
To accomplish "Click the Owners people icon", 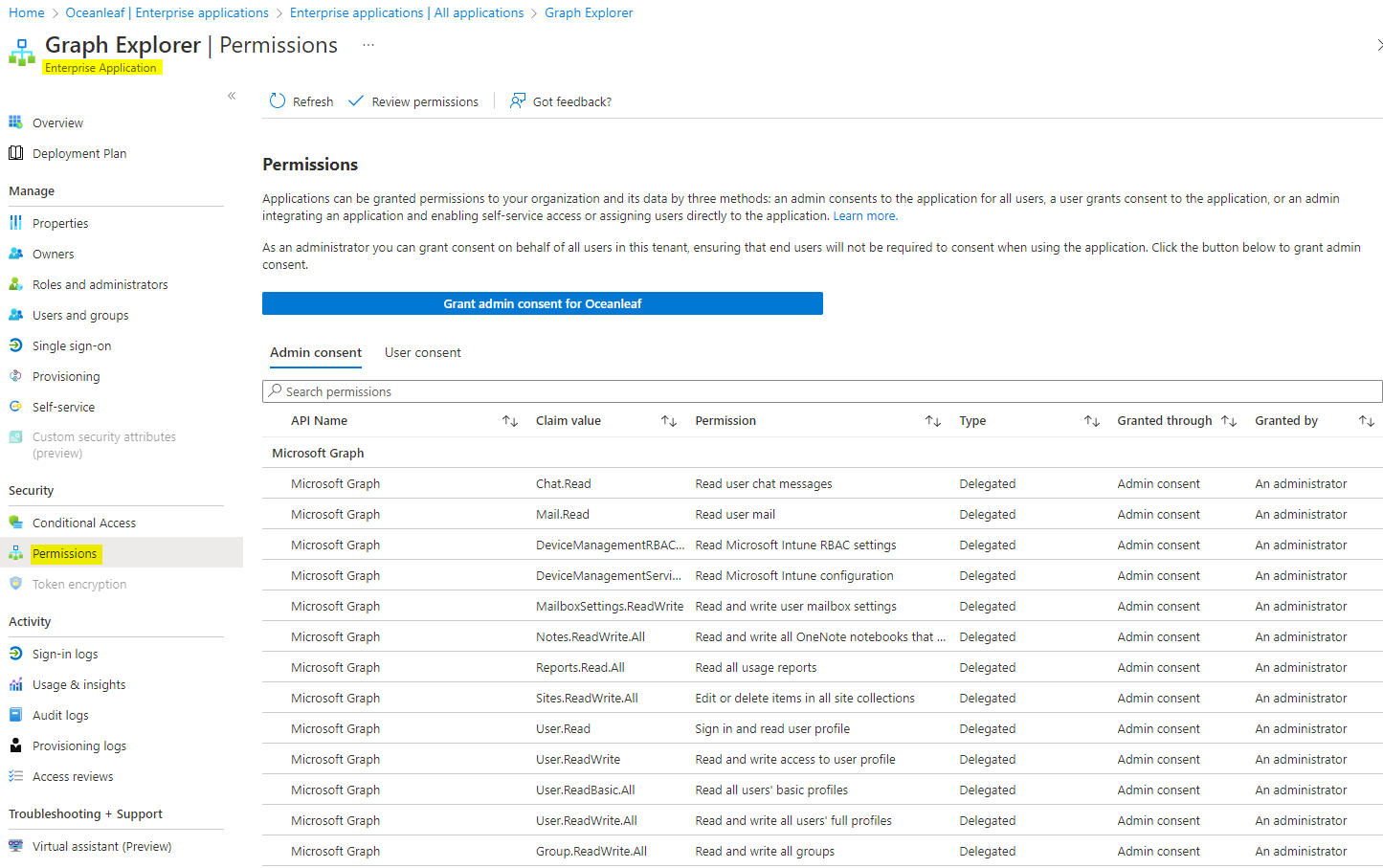I will click(x=15, y=254).
